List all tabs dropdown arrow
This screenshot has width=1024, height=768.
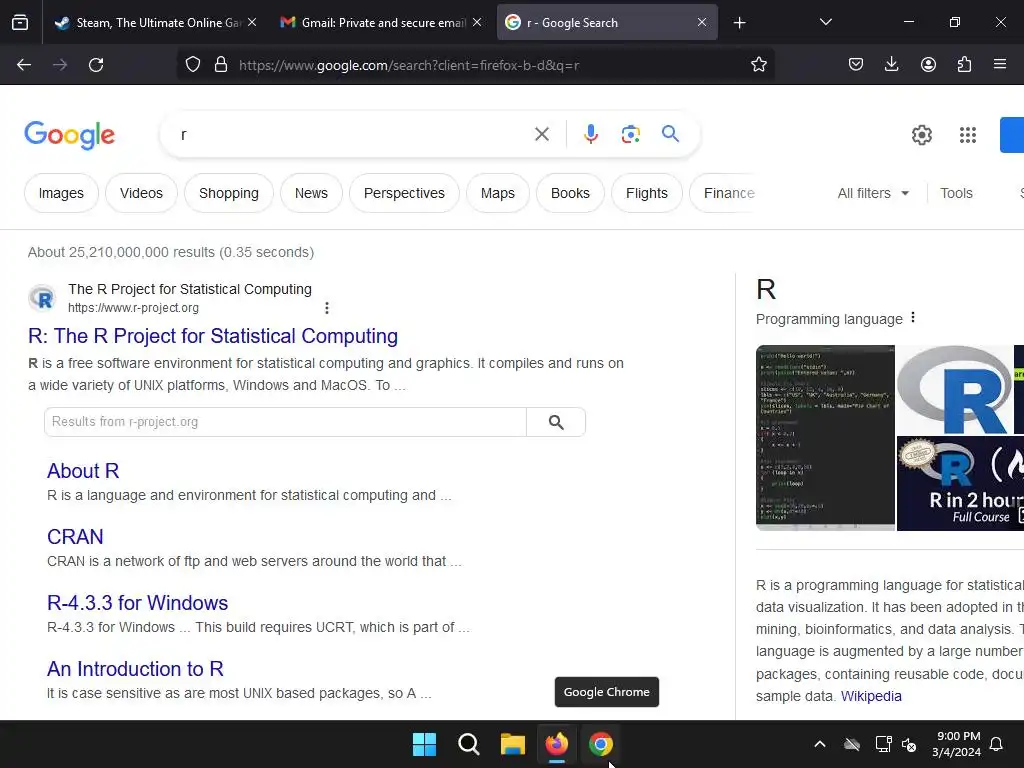click(825, 22)
